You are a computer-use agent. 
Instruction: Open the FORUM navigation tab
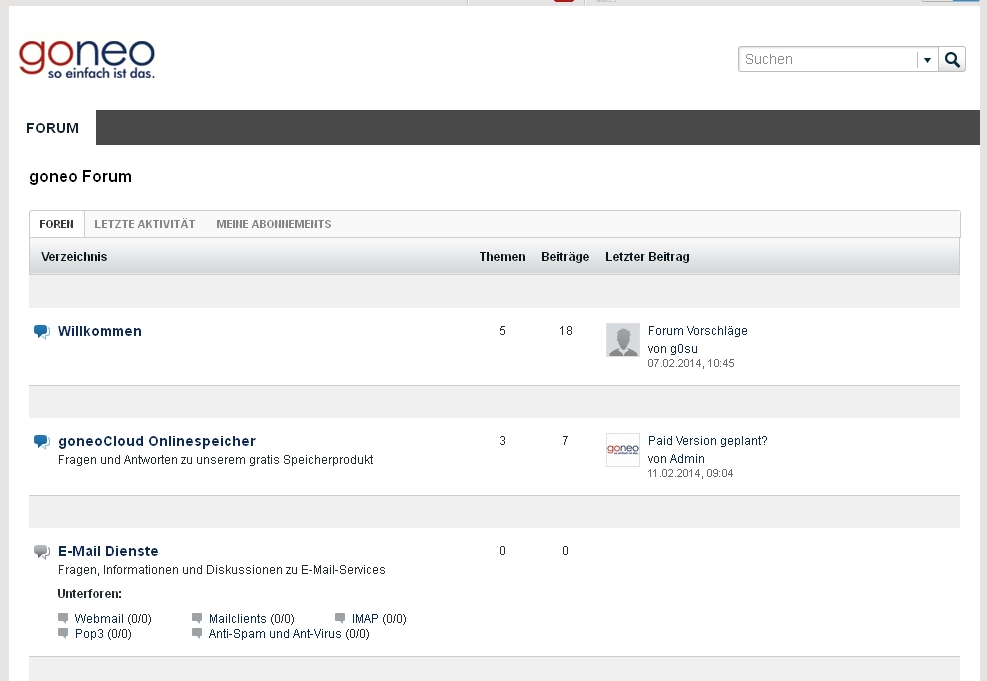[x=52, y=128]
